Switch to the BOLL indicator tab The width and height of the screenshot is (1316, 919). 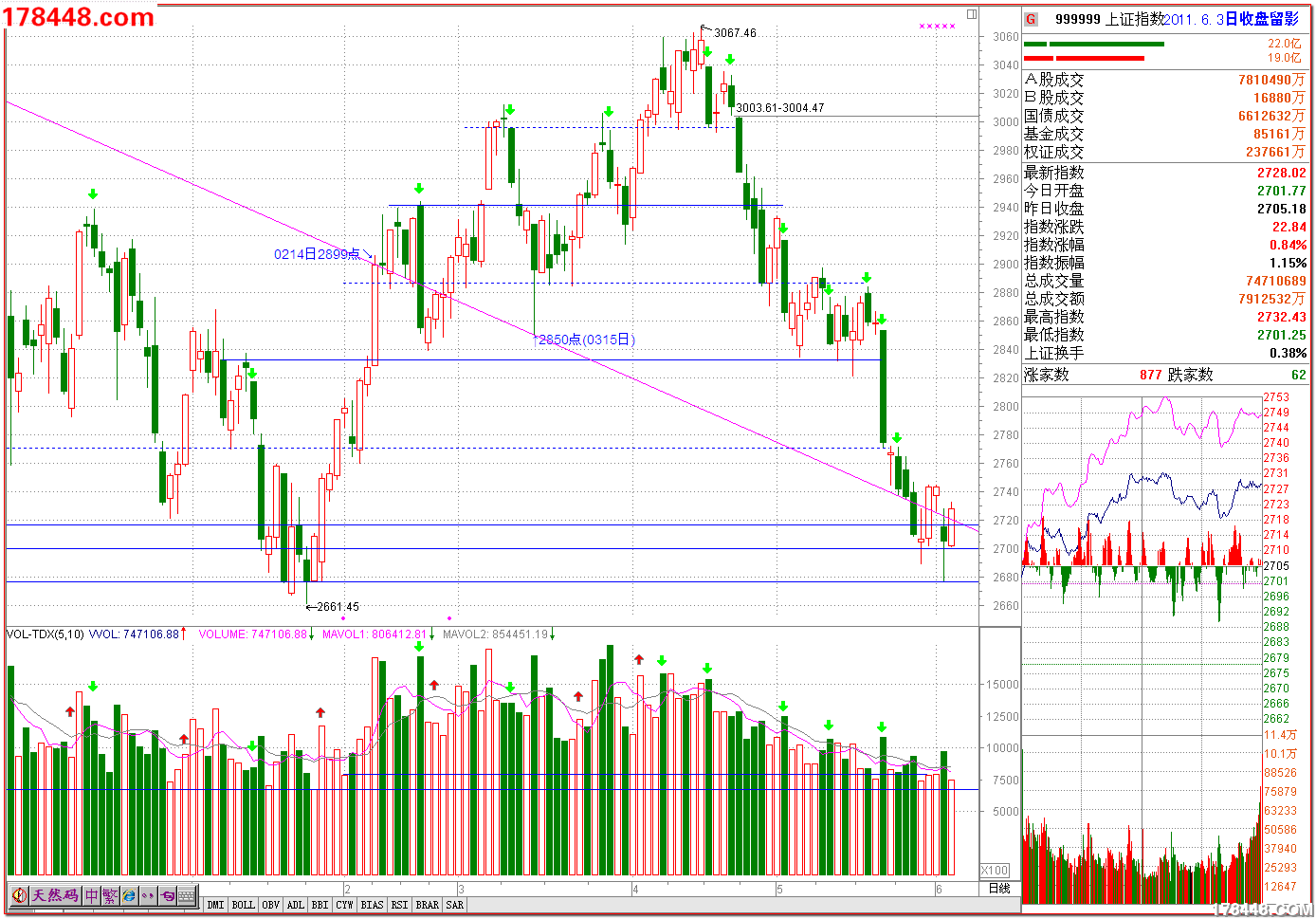click(x=243, y=905)
